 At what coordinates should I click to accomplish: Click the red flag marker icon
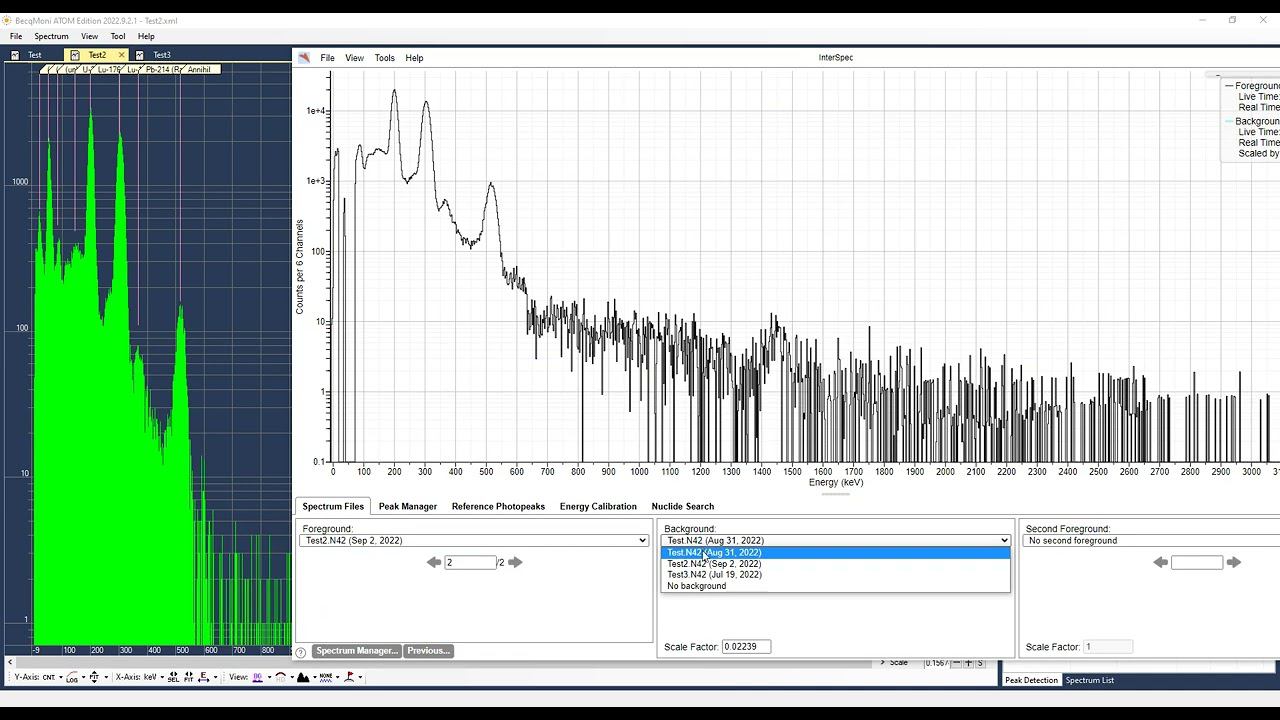point(349,677)
